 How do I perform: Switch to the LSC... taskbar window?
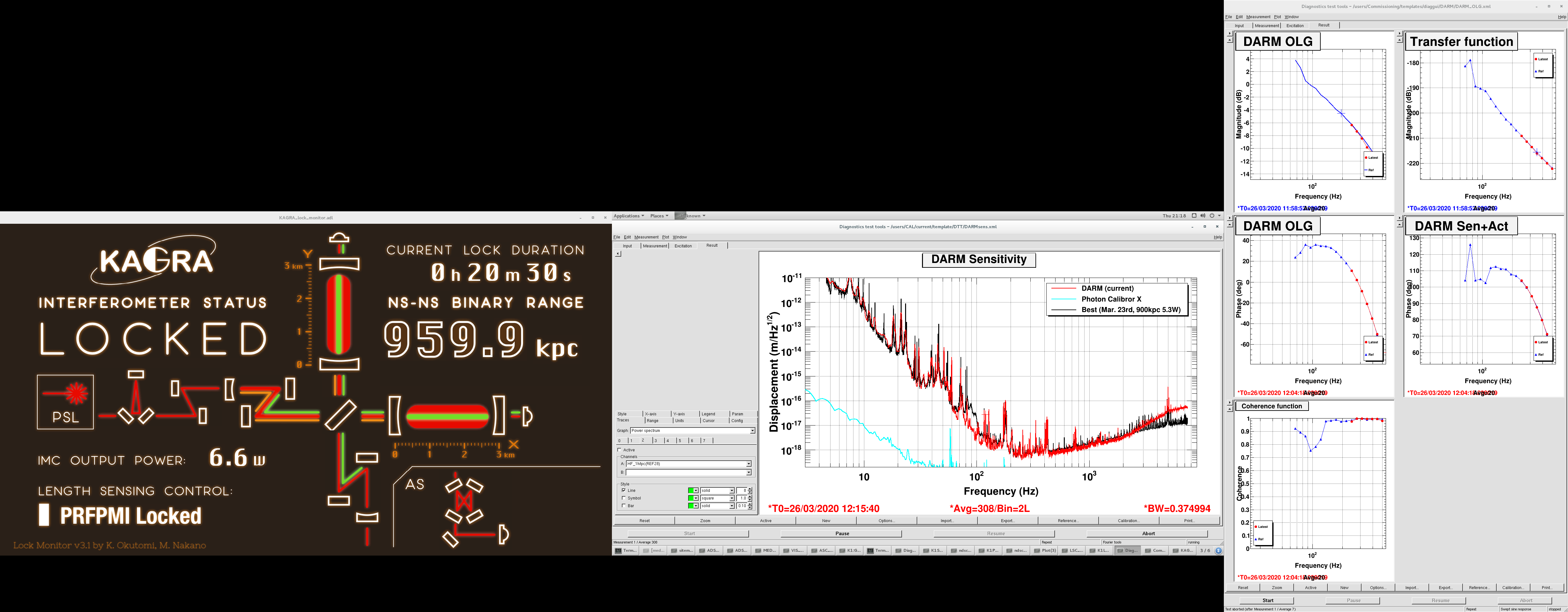pyautogui.click(x=1072, y=550)
